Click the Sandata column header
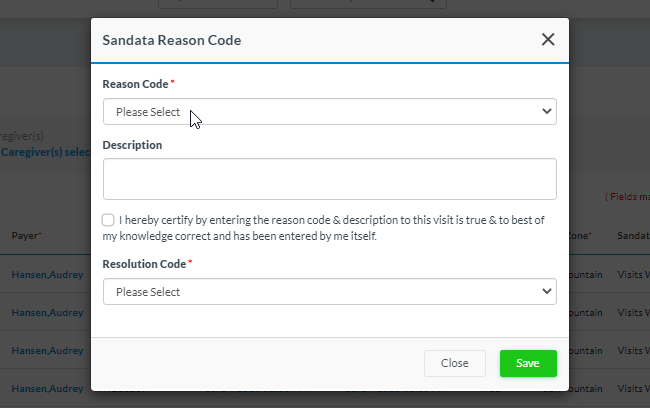This screenshot has width=650, height=408. click(x=633, y=236)
